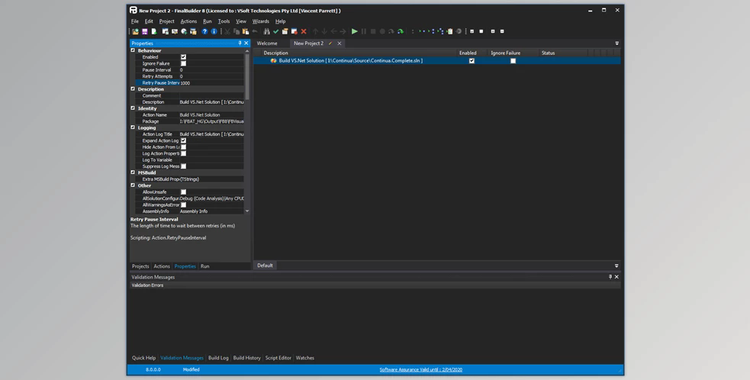The image size is (750, 380).
Task: Switch to the Welcome tab
Action: (x=267, y=43)
